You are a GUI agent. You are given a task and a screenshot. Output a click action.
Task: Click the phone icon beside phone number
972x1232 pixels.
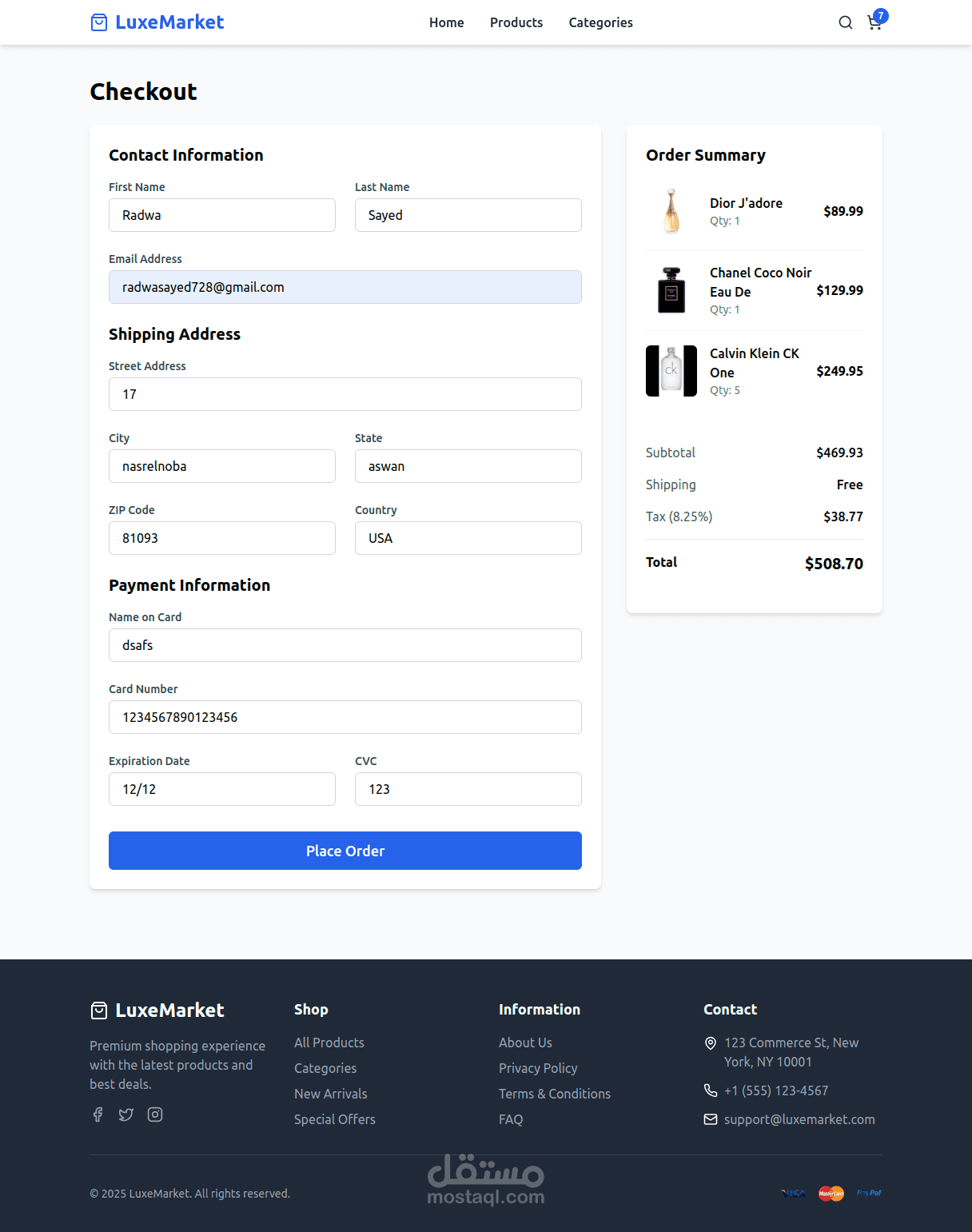[x=711, y=1090]
